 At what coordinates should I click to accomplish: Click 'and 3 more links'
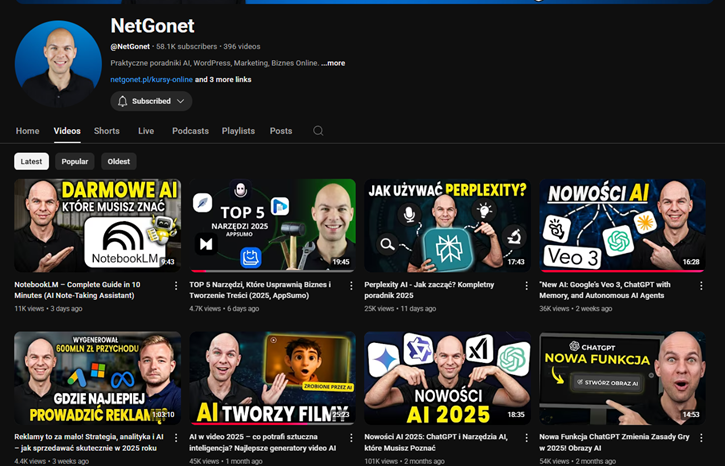(x=223, y=80)
